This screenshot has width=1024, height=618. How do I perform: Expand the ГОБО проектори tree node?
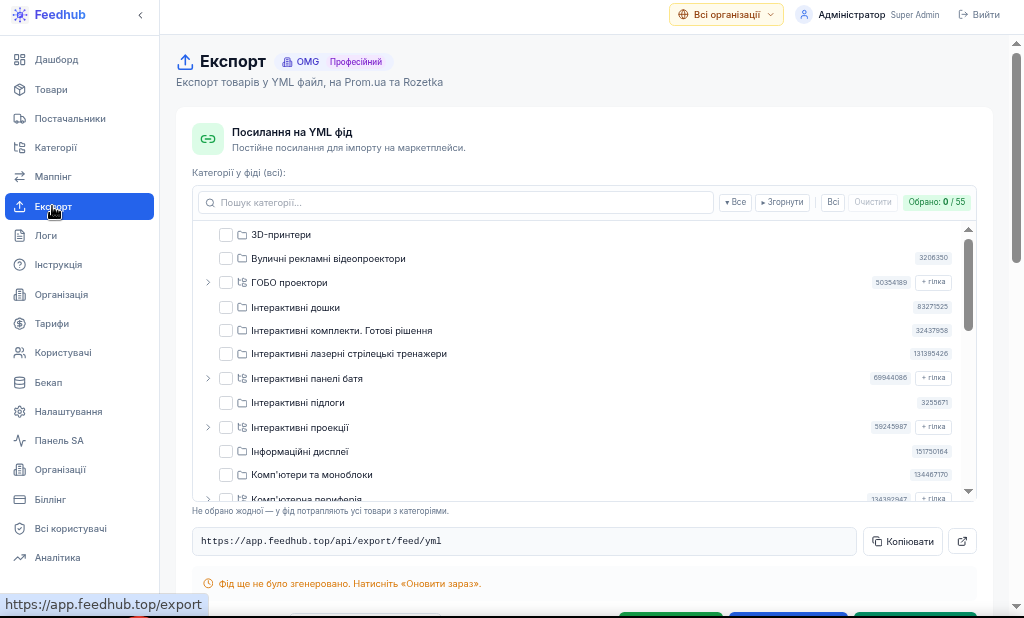pyautogui.click(x=208, y=283)
